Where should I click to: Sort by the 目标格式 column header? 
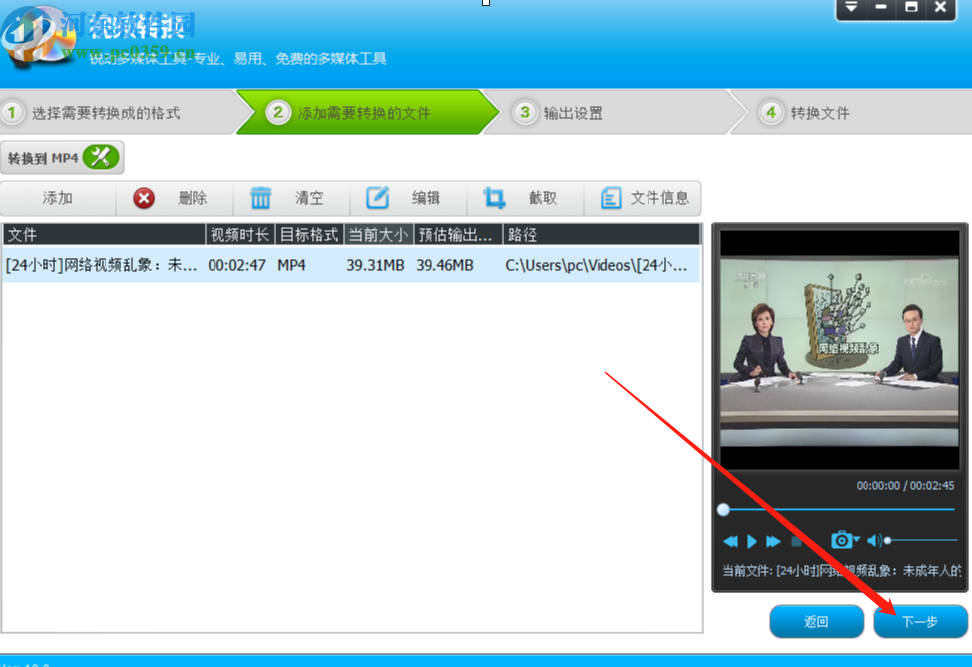tap(309, 234)
